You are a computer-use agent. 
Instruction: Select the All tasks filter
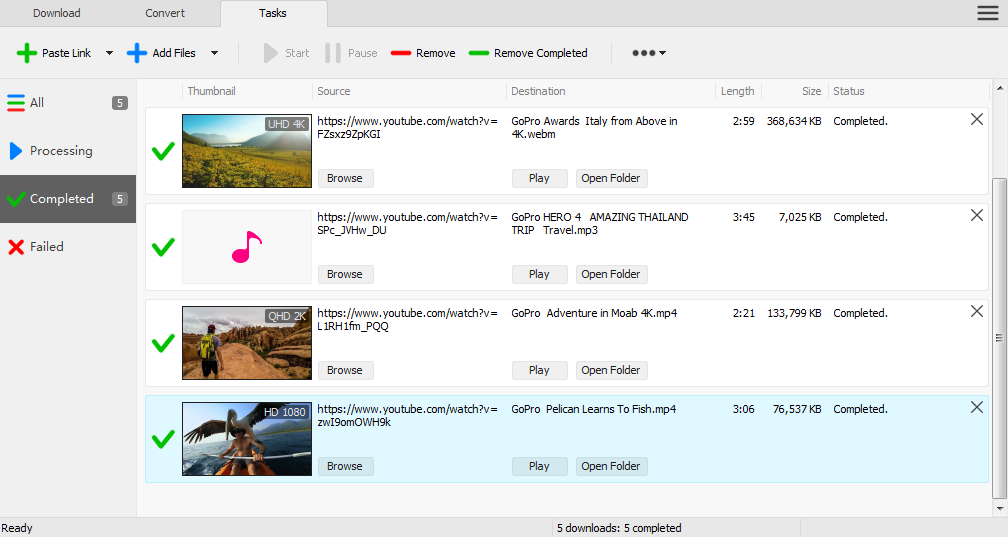68,103
